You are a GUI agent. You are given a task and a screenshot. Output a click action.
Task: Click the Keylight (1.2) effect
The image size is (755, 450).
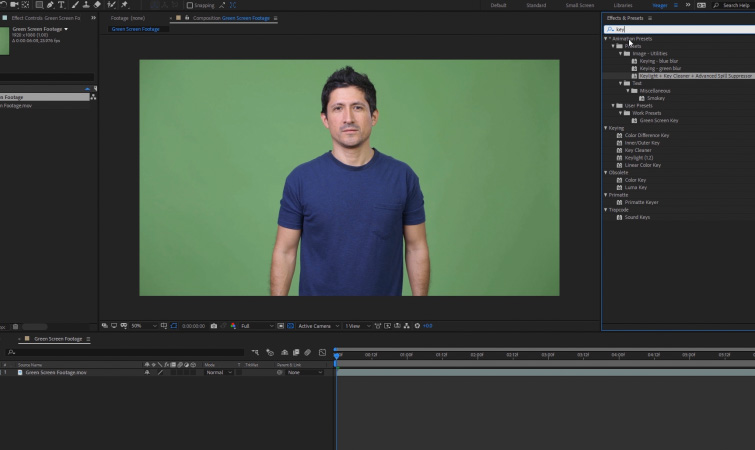point(638,157)
